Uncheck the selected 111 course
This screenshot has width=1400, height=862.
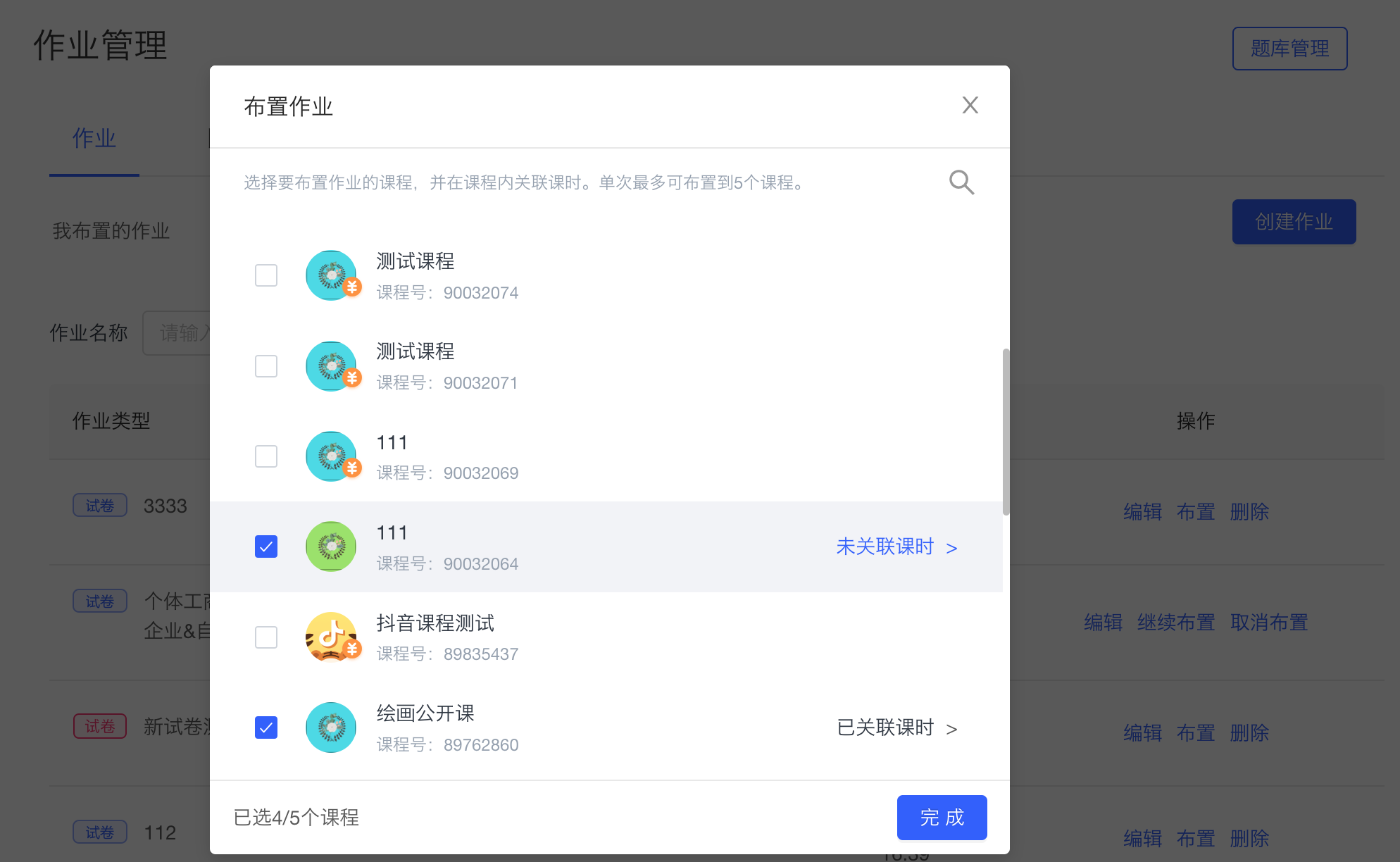[x=265, y=546]
